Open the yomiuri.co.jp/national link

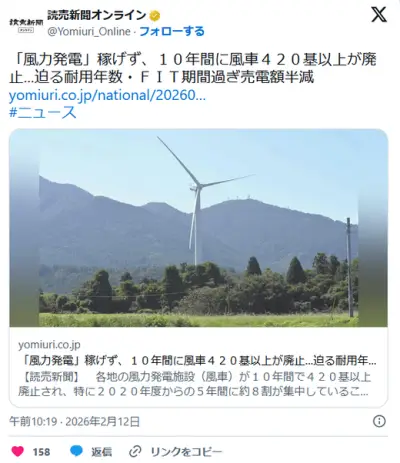coord(107,95)
